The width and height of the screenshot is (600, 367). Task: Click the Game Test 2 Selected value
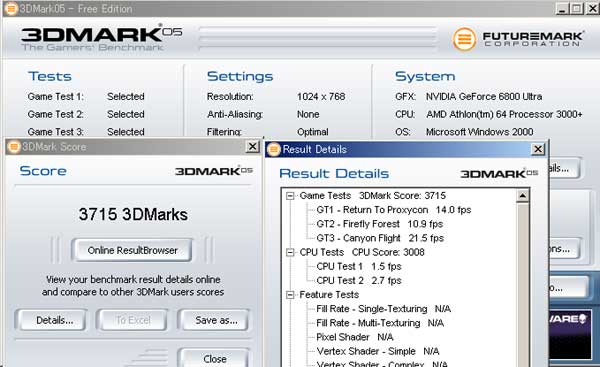(126, 114)
